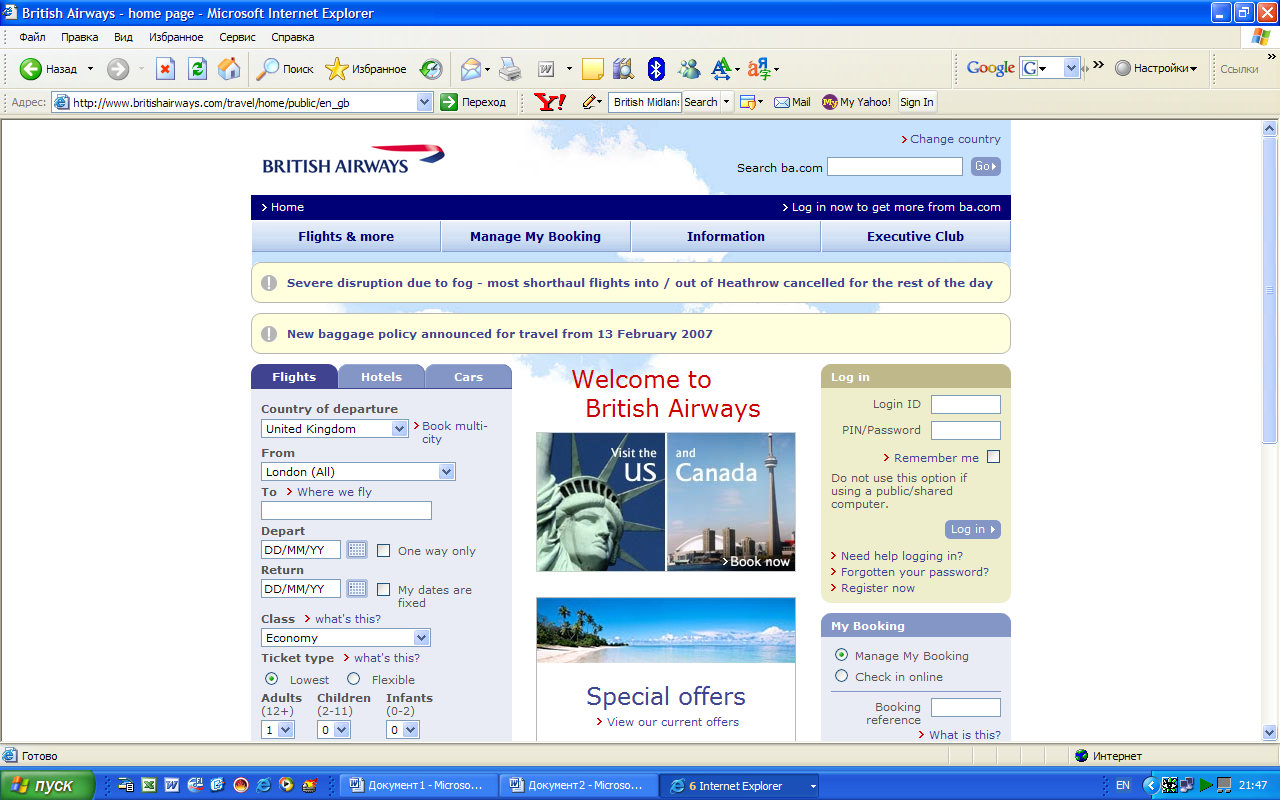Viewport: 1280px width, 800px height.
Task: Tick the One way only checkbox
Action: tap(383, 551)
